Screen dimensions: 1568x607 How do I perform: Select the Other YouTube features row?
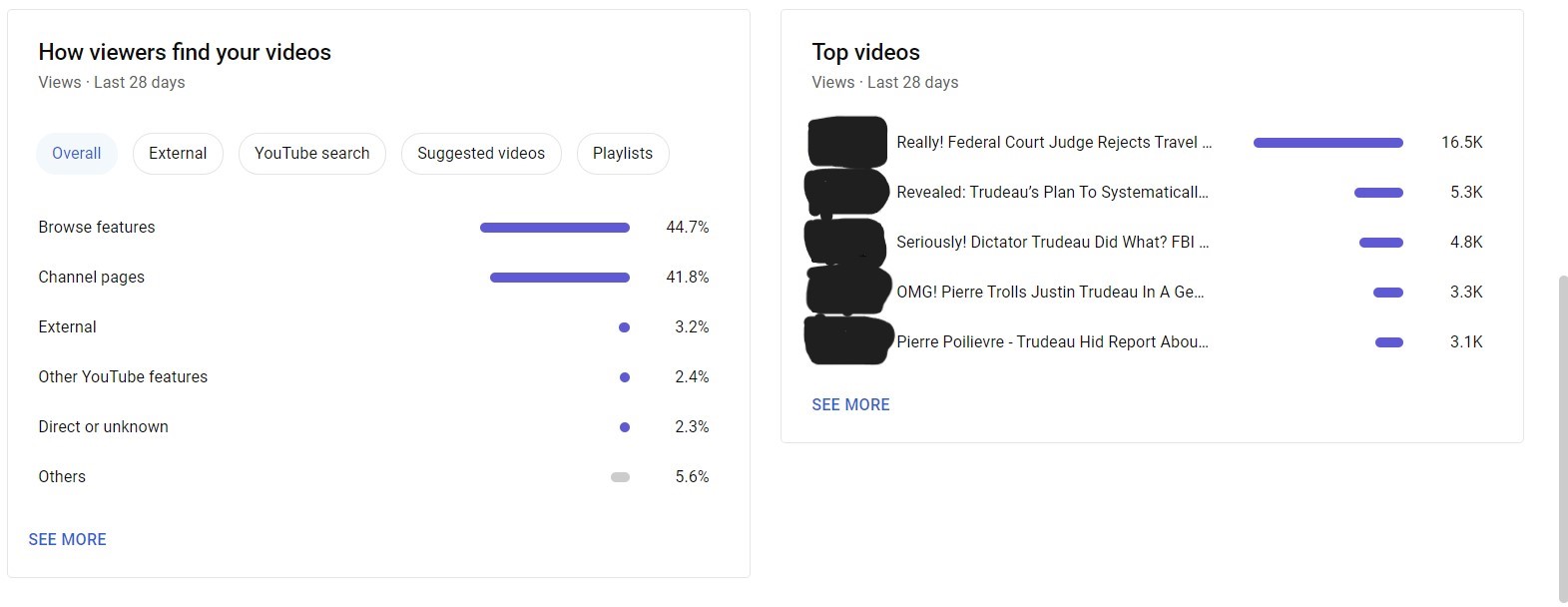374,377
